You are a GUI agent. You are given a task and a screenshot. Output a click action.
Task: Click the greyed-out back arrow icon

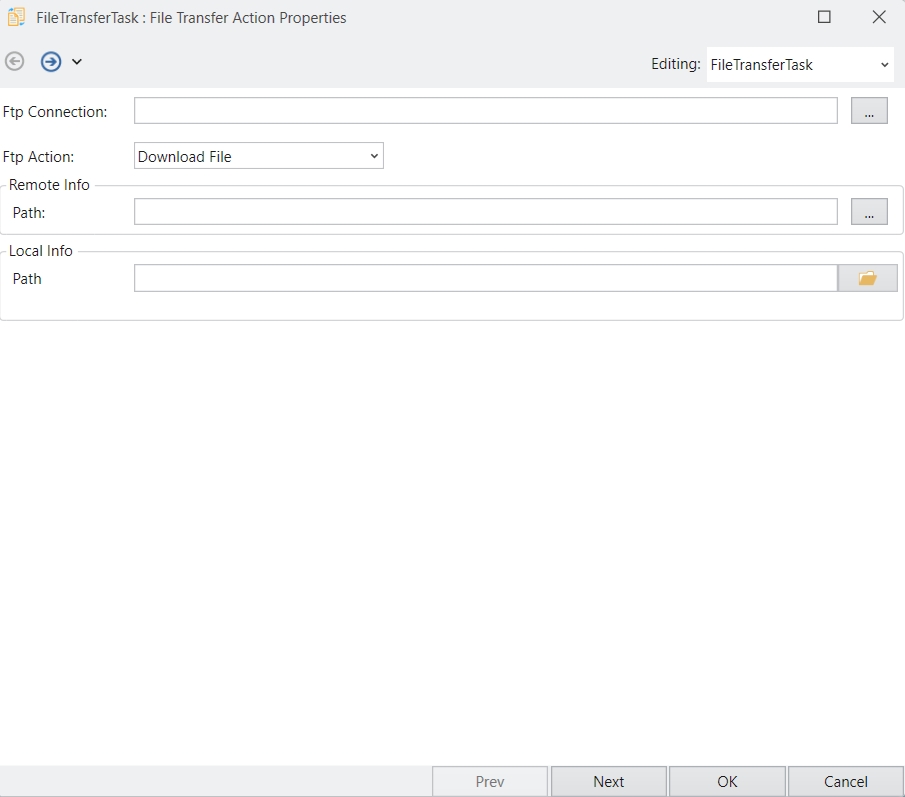click(x=15, y=62)
